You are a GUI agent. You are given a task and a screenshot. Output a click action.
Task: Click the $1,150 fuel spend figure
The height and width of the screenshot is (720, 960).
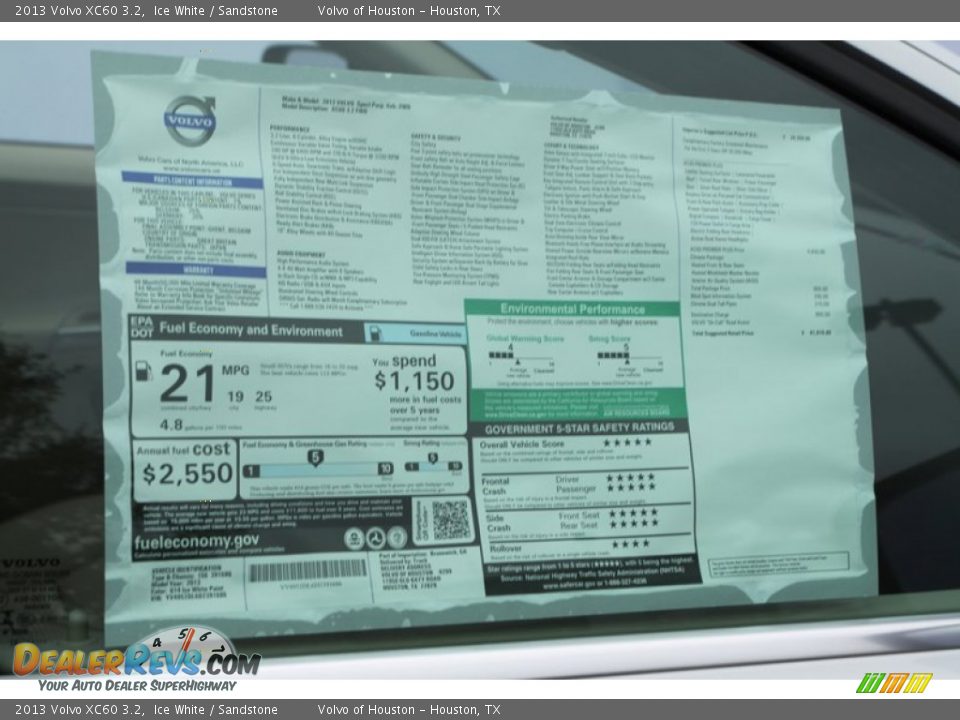pyautogui.click(x=414, y=381)
